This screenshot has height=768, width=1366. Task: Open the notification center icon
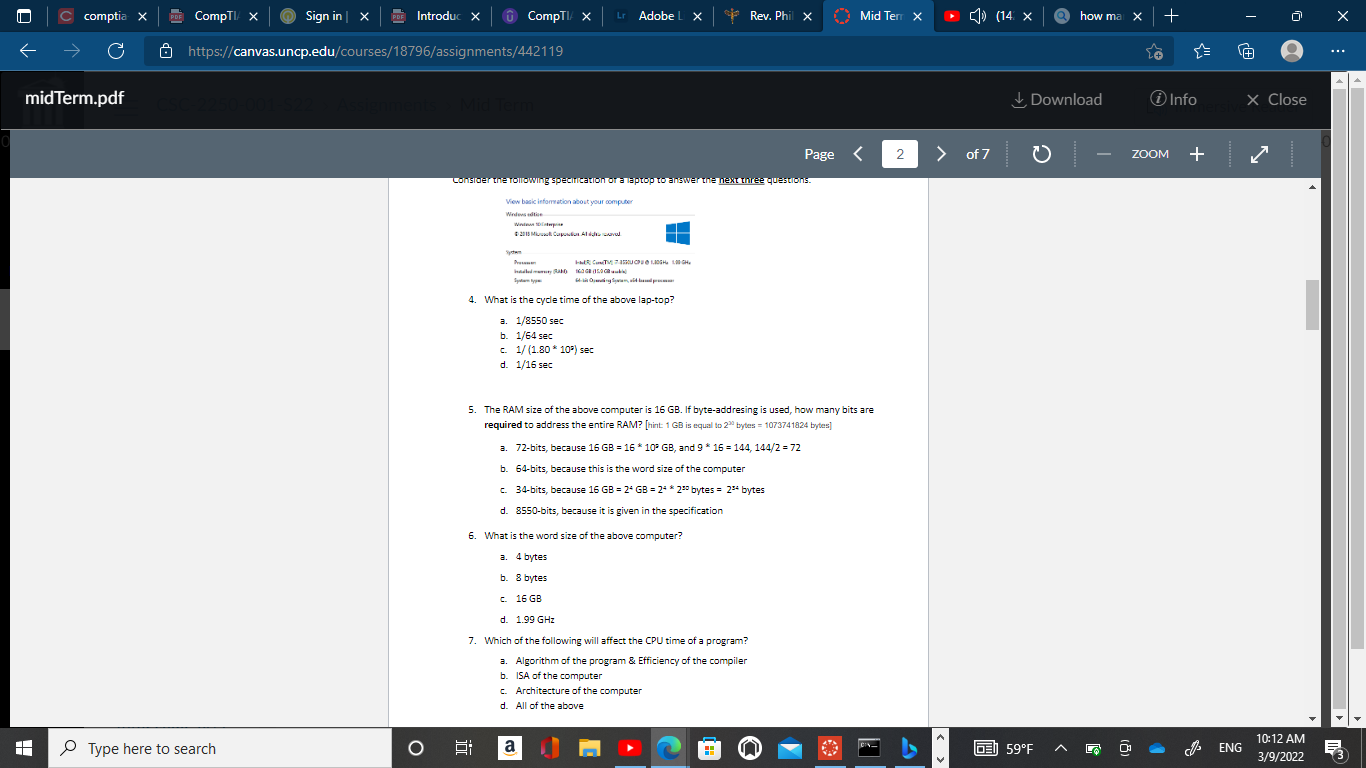pos(1334,748)
